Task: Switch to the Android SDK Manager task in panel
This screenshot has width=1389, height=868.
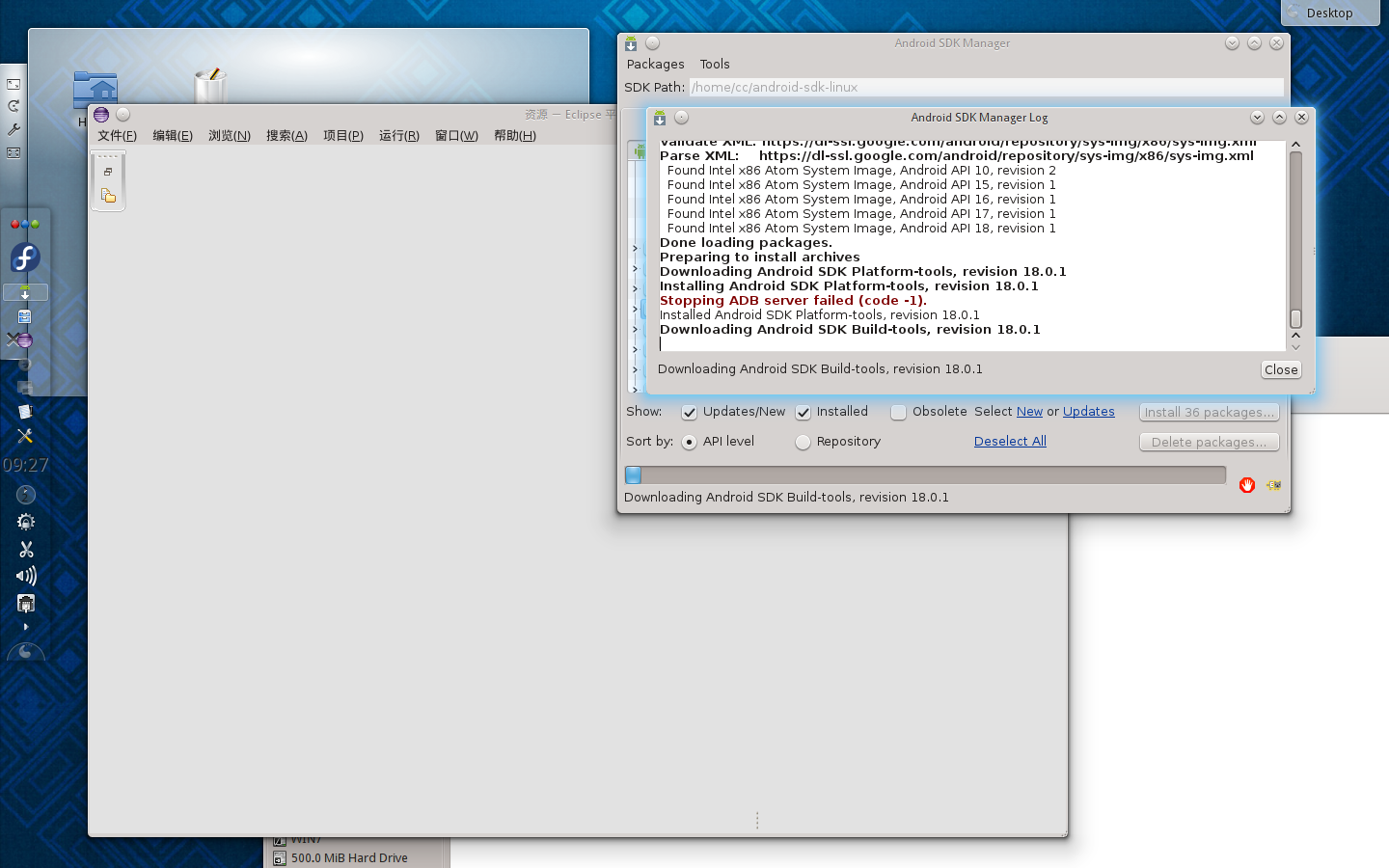Action: pyautogui.click(x=25, y=292)
